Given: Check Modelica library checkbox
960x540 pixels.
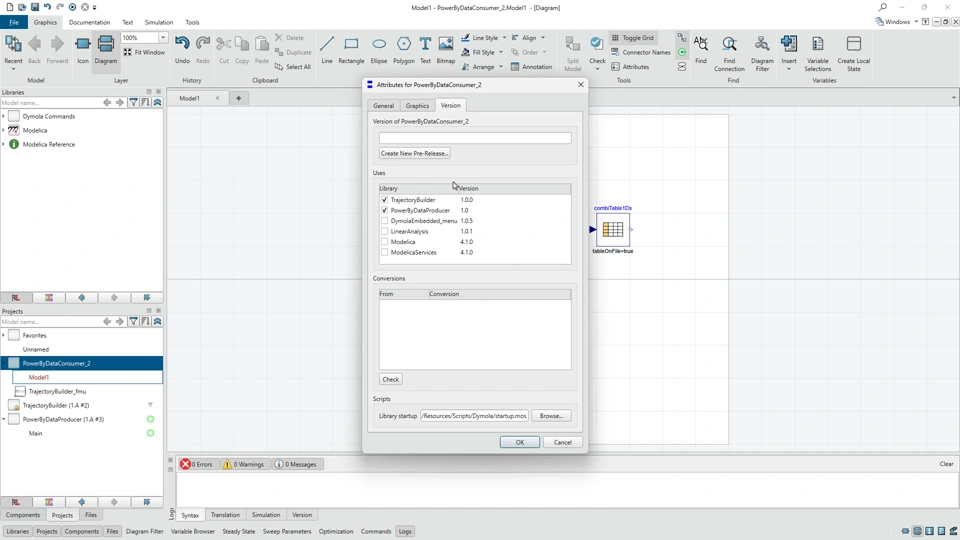Looking at the screenshot, I should 384,242.
